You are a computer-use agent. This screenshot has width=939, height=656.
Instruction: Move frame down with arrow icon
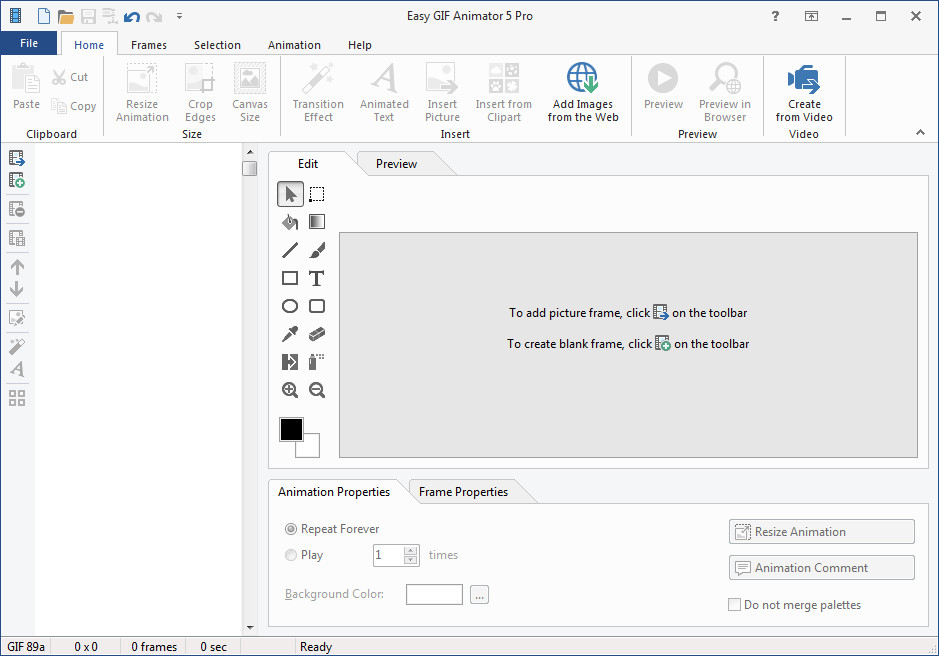click(x=17, y=289)
